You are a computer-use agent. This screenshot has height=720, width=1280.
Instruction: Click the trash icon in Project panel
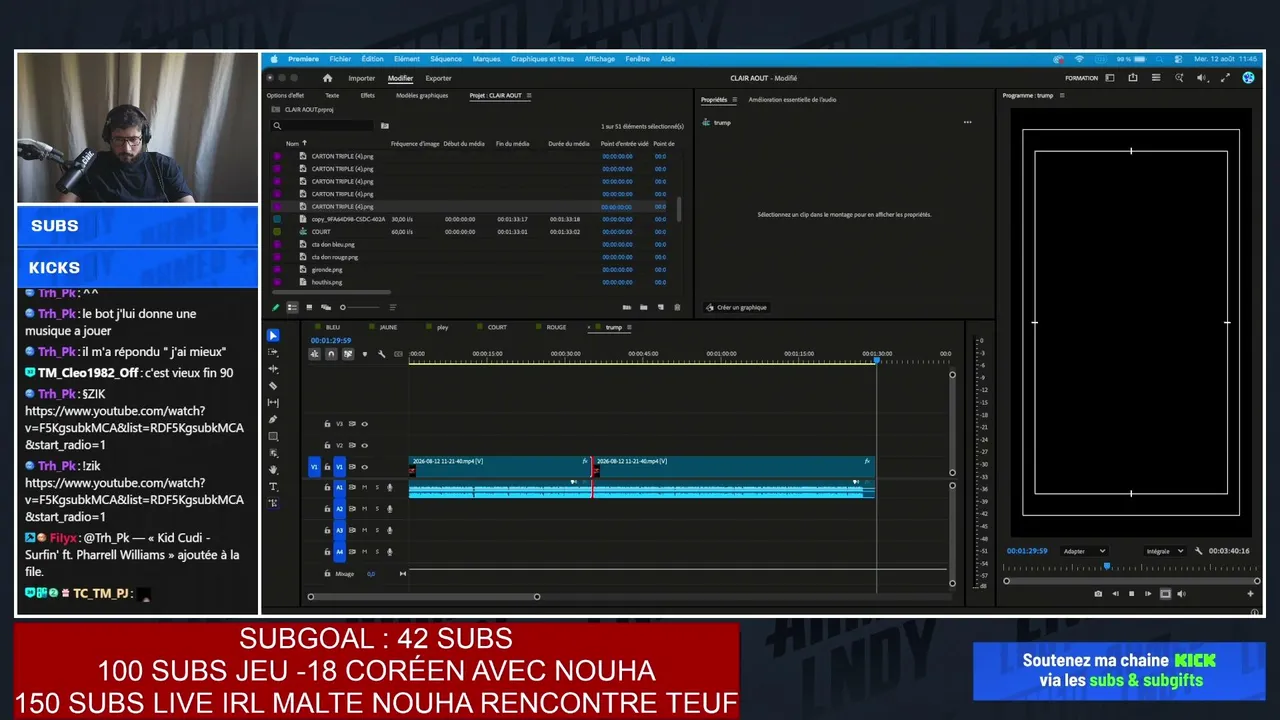(677, 307)
